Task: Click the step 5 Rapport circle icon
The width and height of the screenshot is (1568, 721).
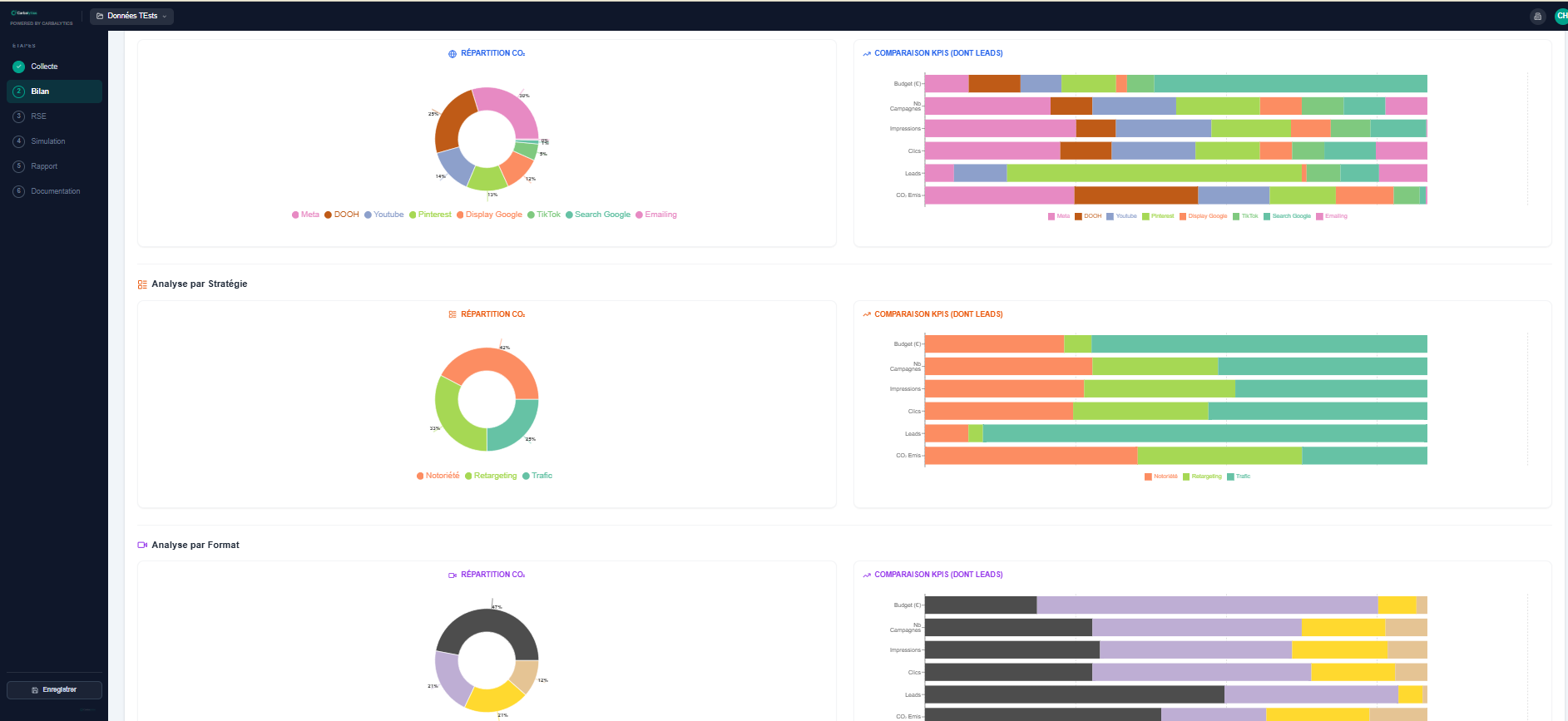Action: coord(19,166)
